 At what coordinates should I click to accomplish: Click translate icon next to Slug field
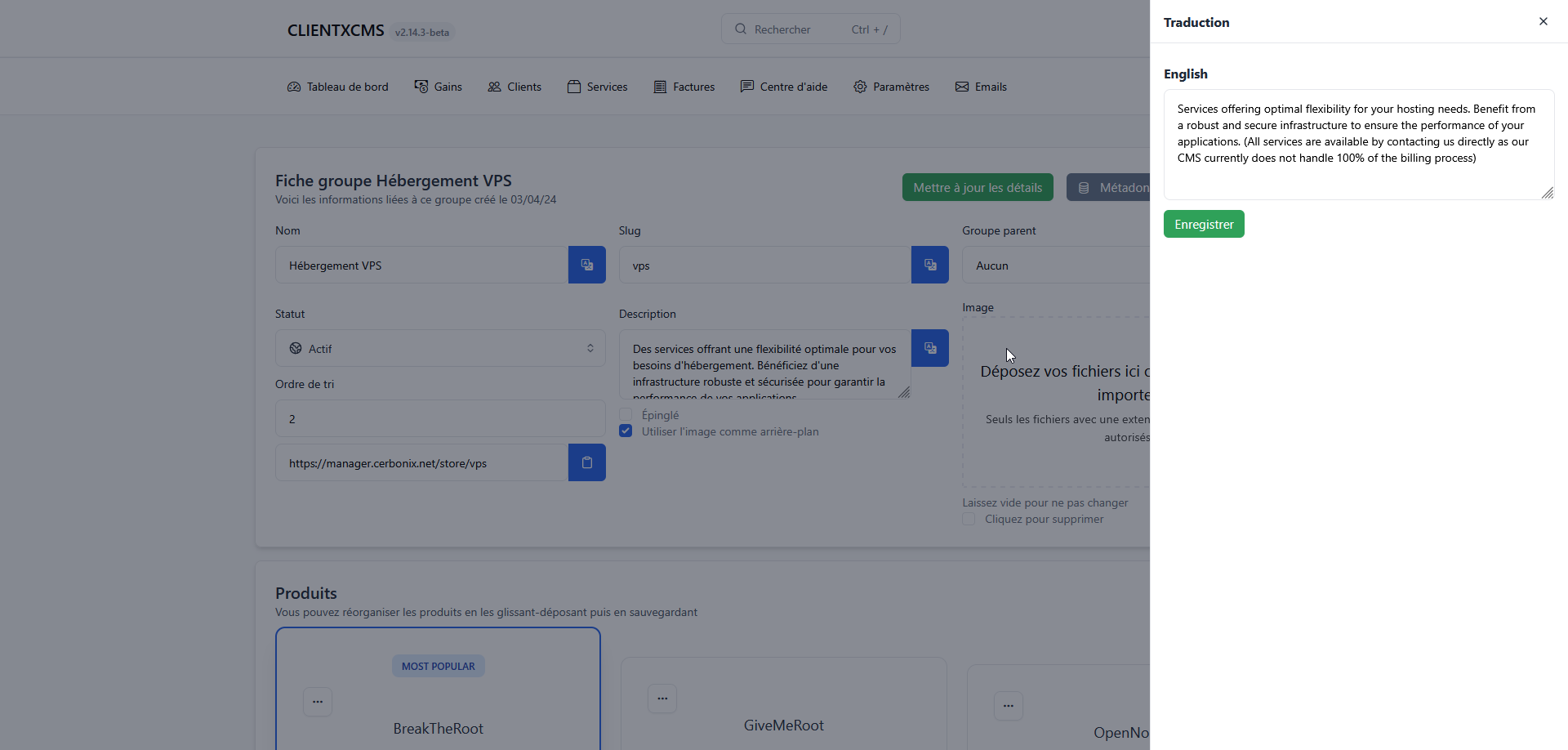click(x=929, y=265)
